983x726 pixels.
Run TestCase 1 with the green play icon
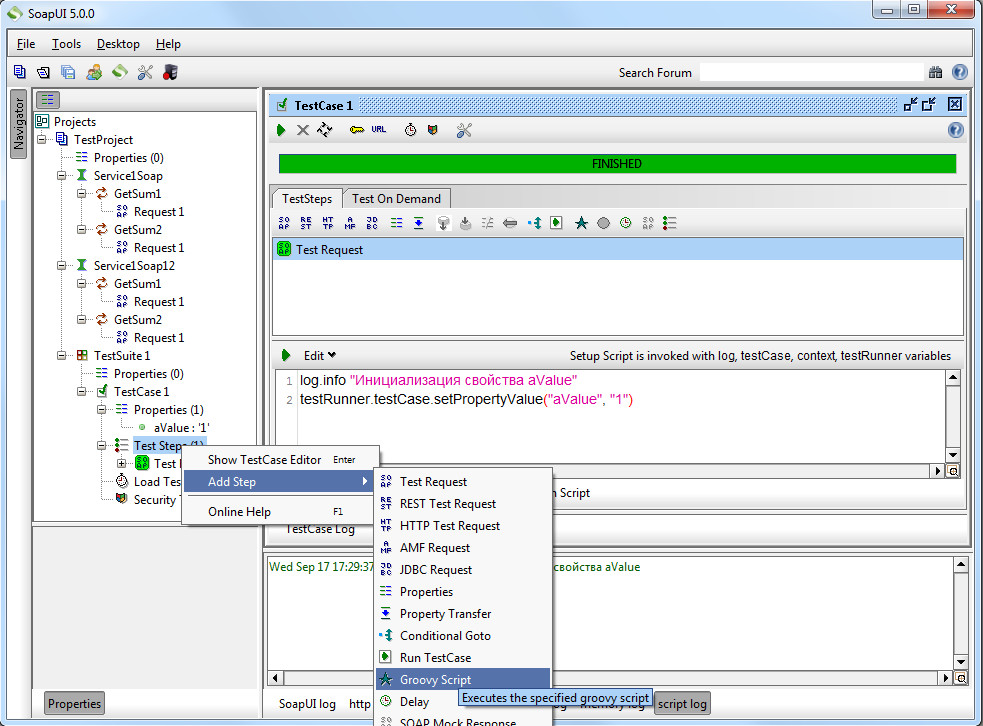[x=281, y=130]
